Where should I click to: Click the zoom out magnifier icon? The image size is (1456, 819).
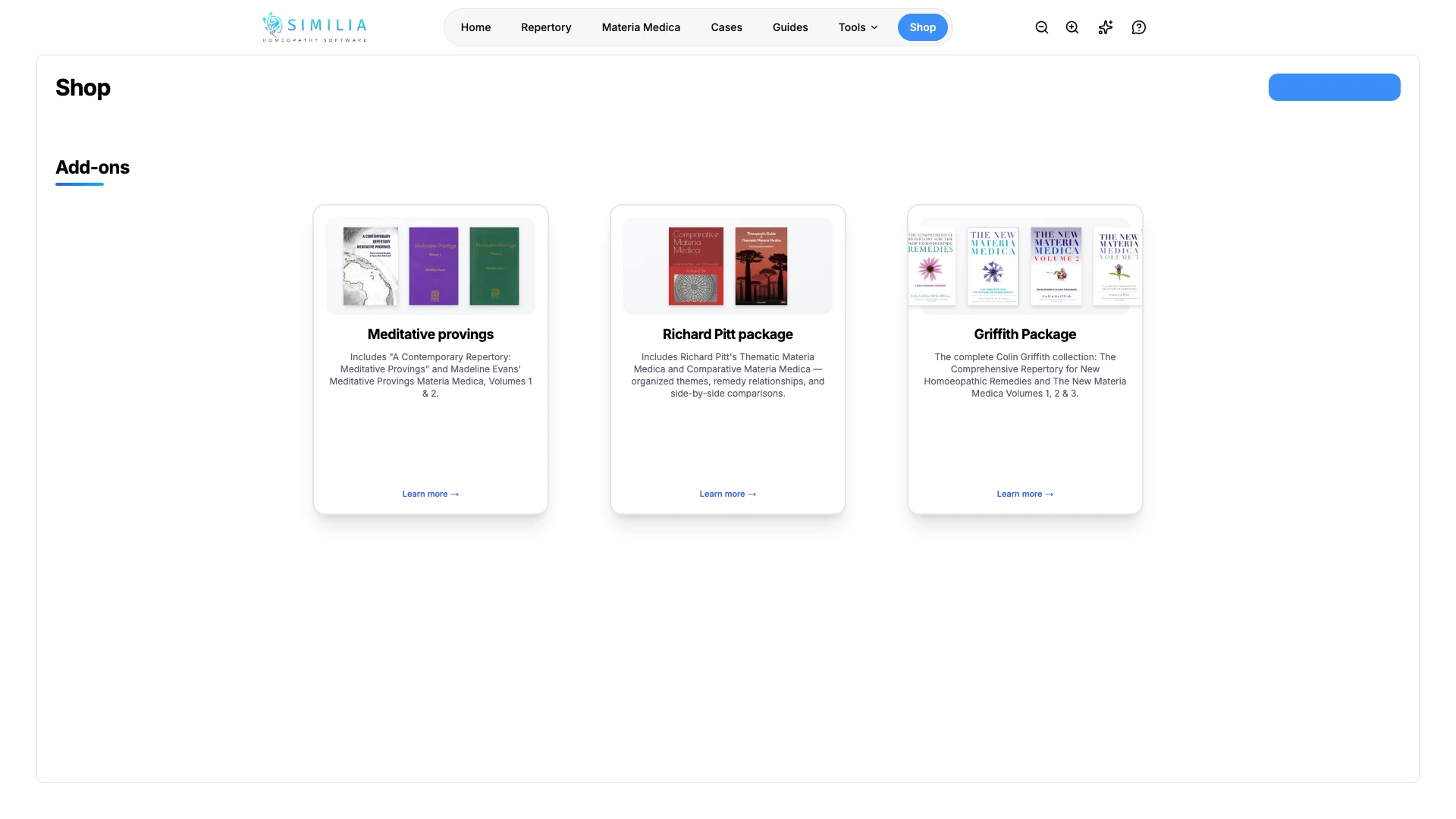point(1042,27)
